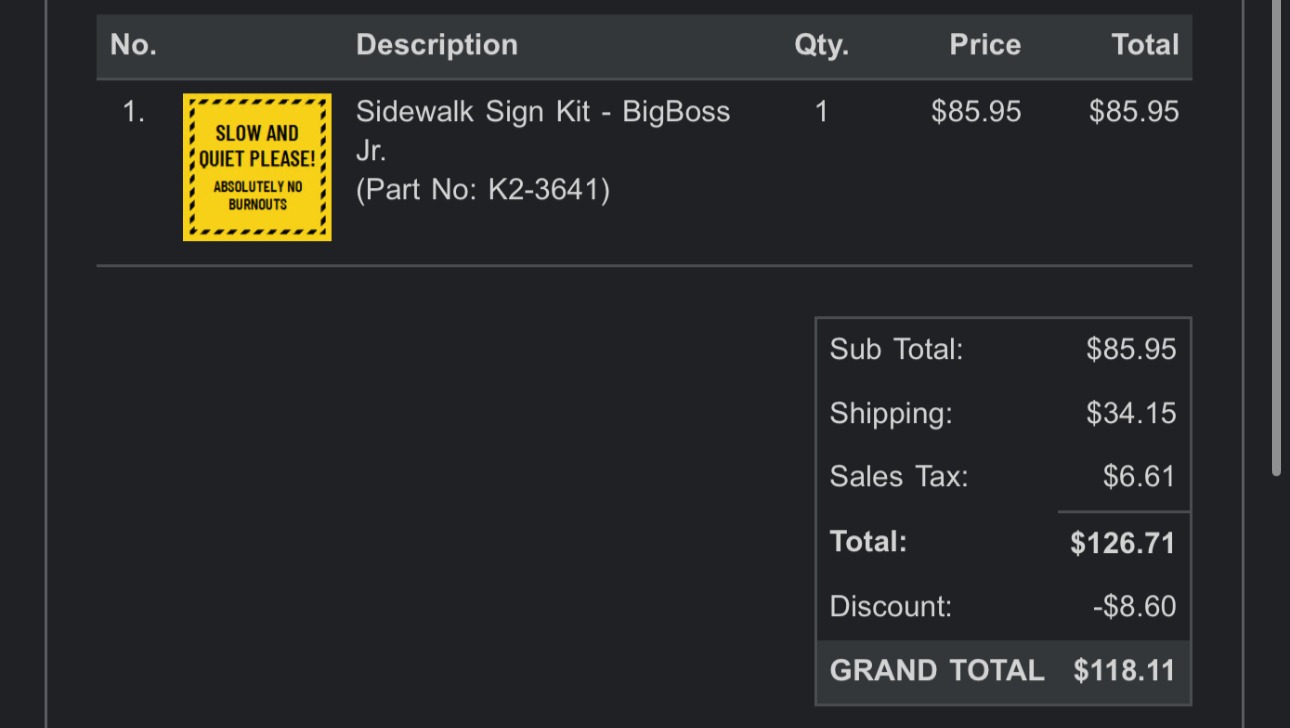Click the vertical scrollbar thumb
1290x728 pixels.
point(1276,238)
